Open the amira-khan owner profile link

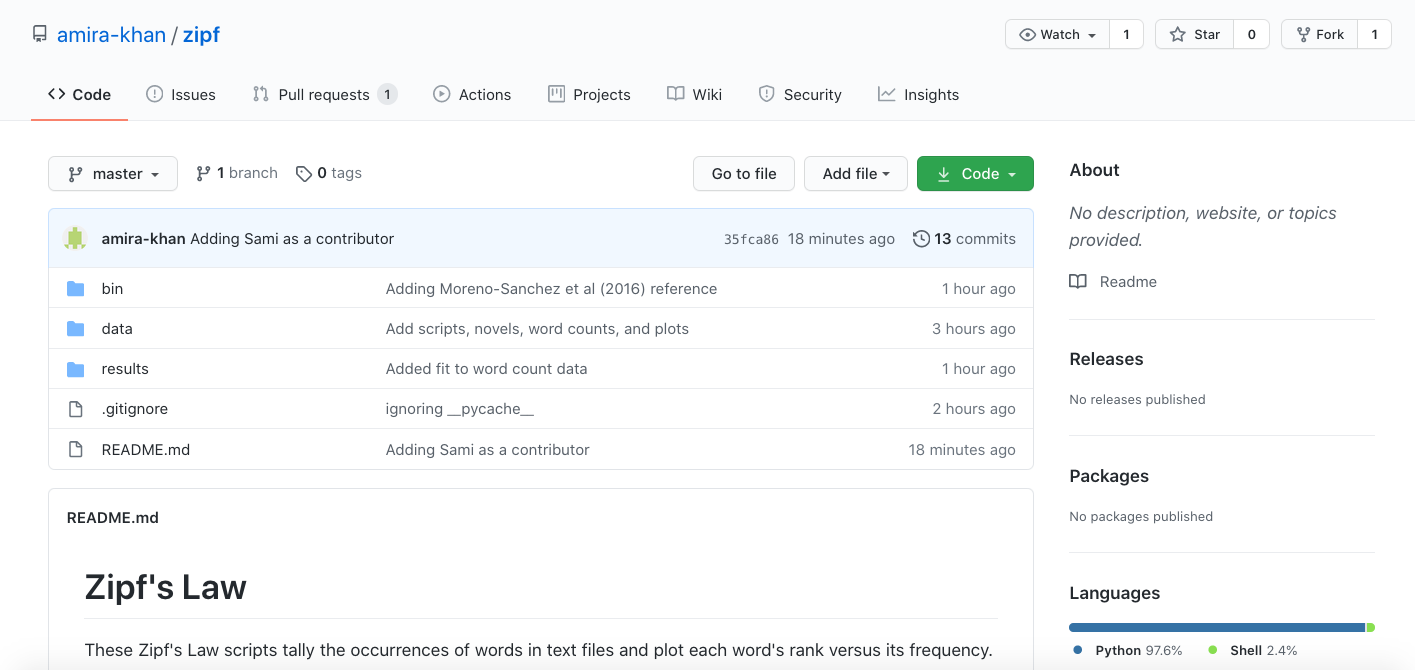pos(111,35)
